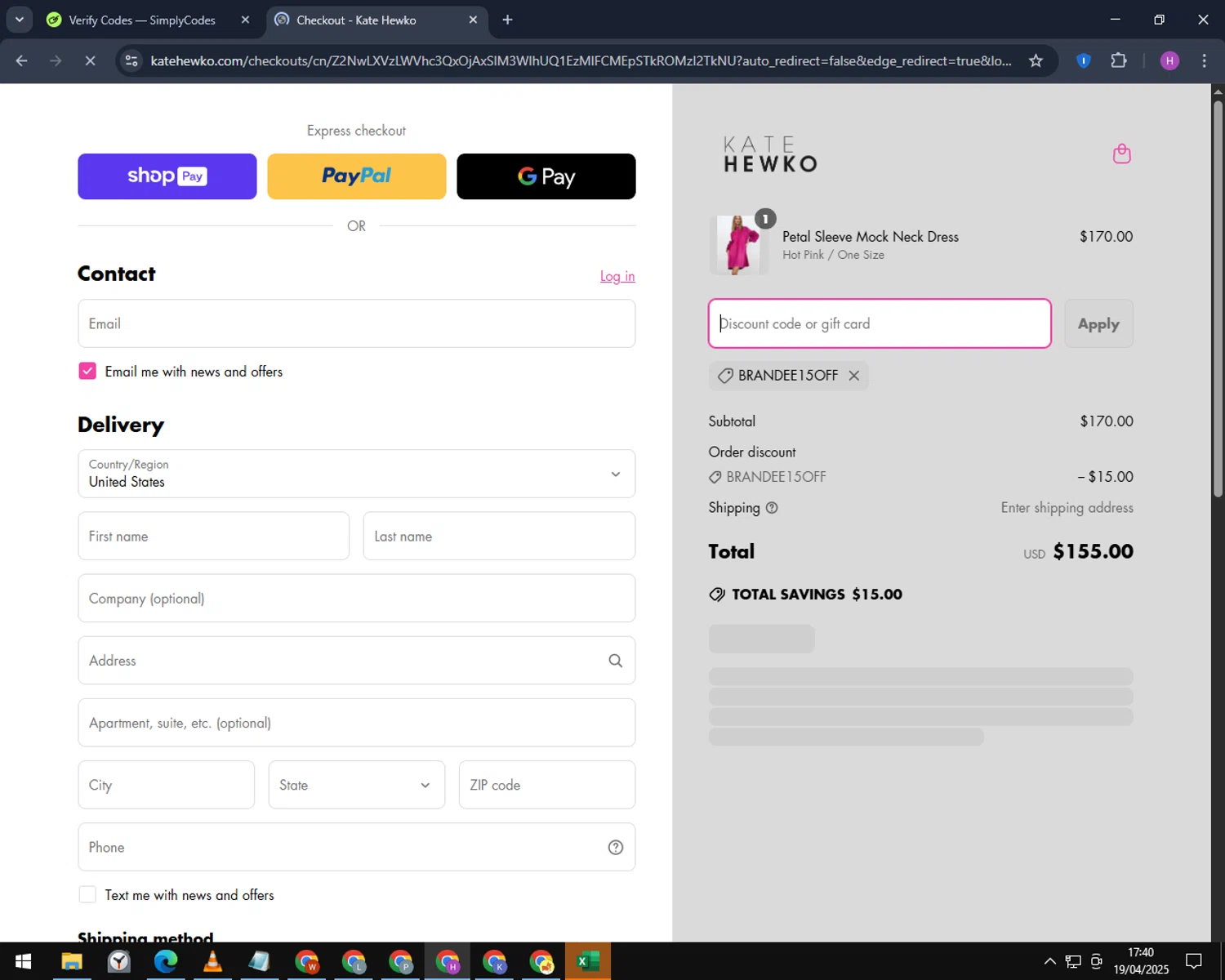1225x980 pixels.
Task: Show hidden system tray icons
Action: (x=1049, y=961)
